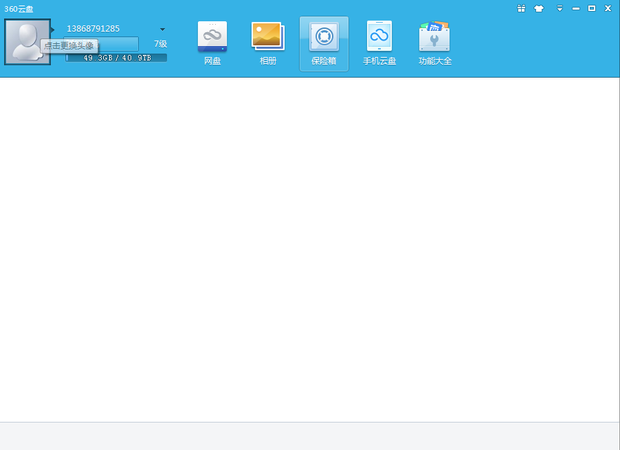Open the skin (shirt) icon in title bar
Screen dimensions: 620x450
click(x=540, y=8)
